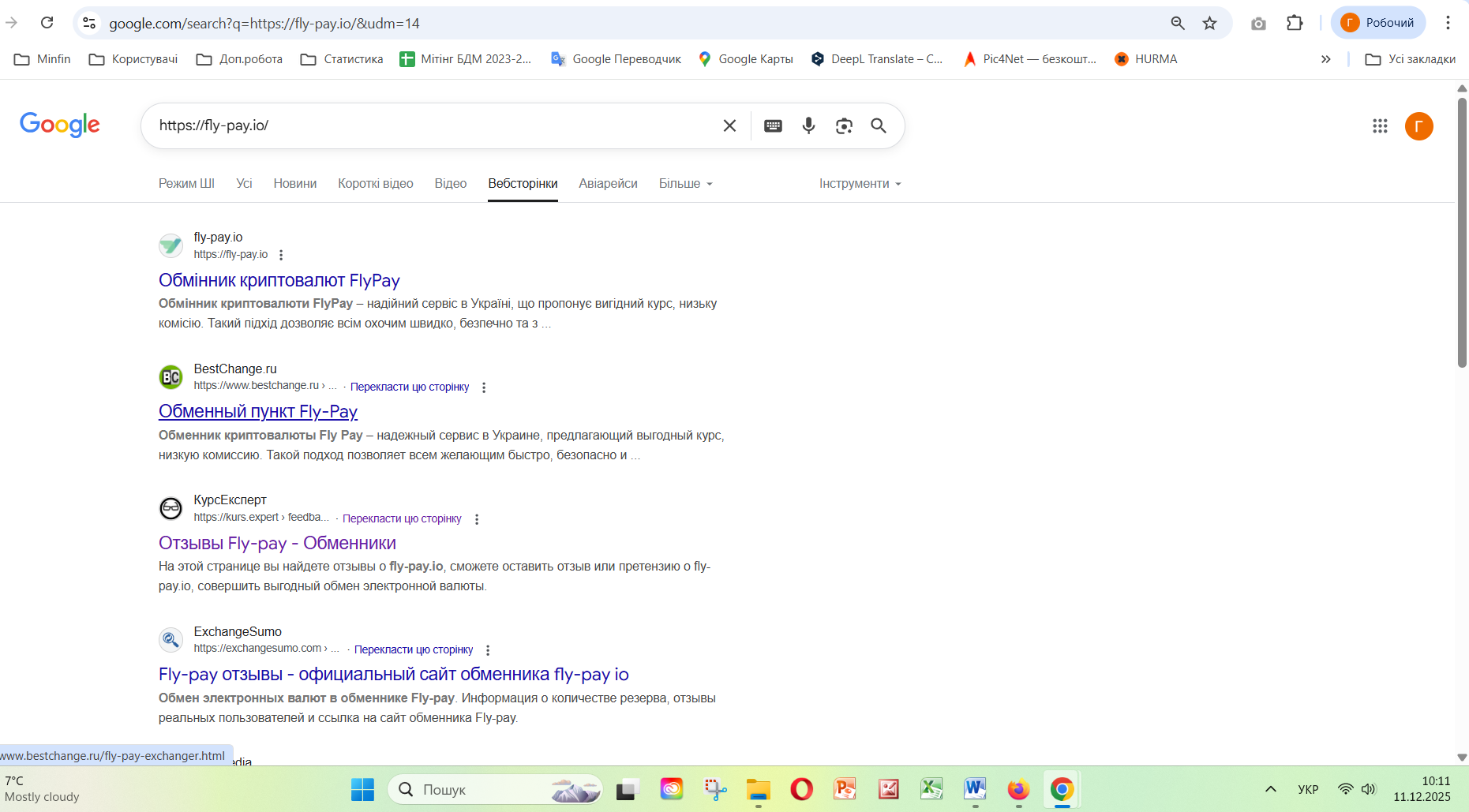This screenshot has height=812, width=1469.
Task: Open Word from the taskbar
Action: [975, 789]
